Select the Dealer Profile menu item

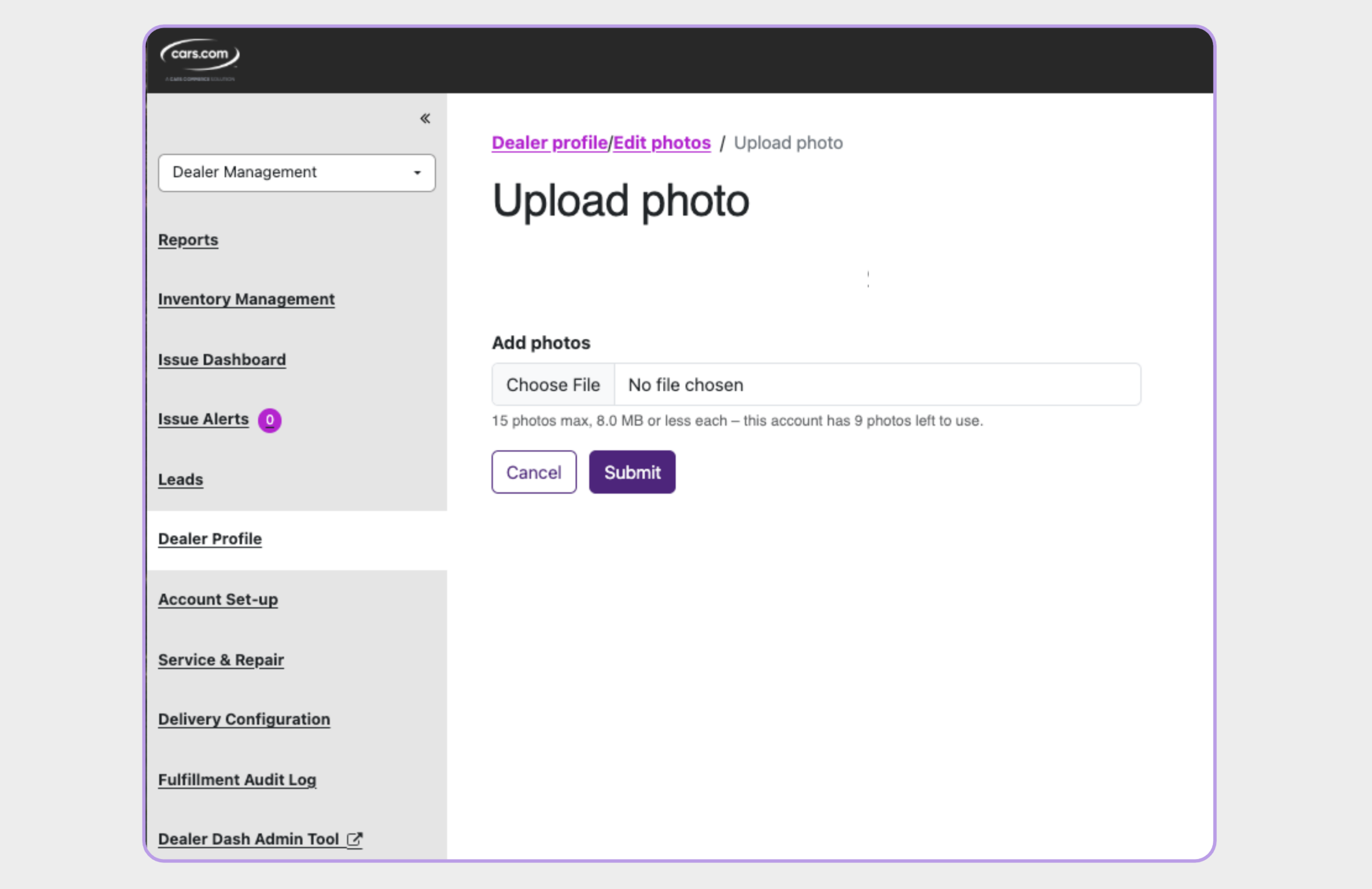pyautogui.click(x=210, y=539)
